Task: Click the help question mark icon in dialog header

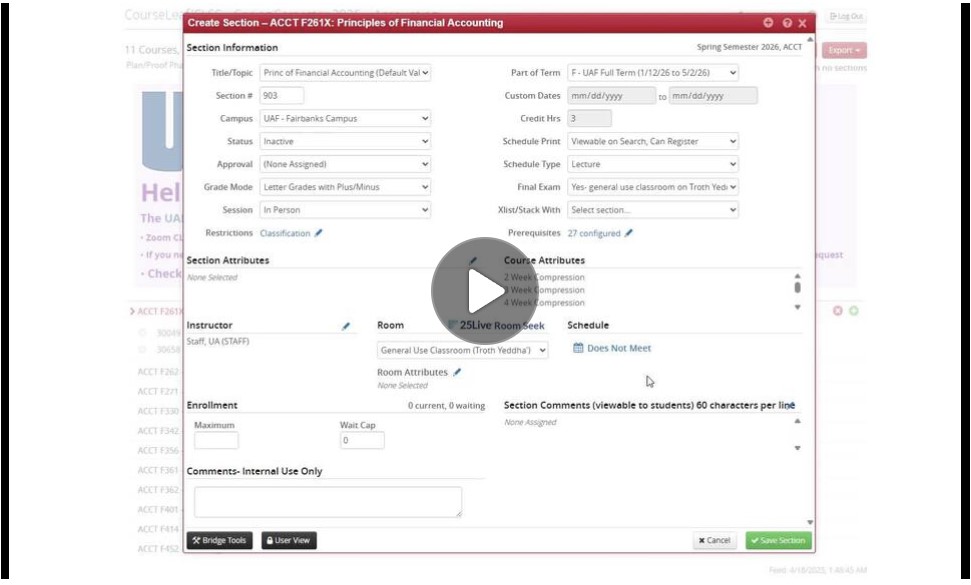Action: click(786, 22)
